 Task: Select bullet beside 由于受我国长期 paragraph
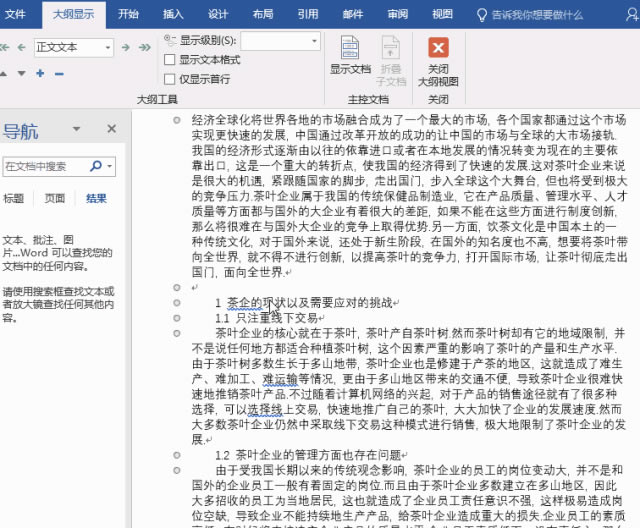[x=177, y=470]
